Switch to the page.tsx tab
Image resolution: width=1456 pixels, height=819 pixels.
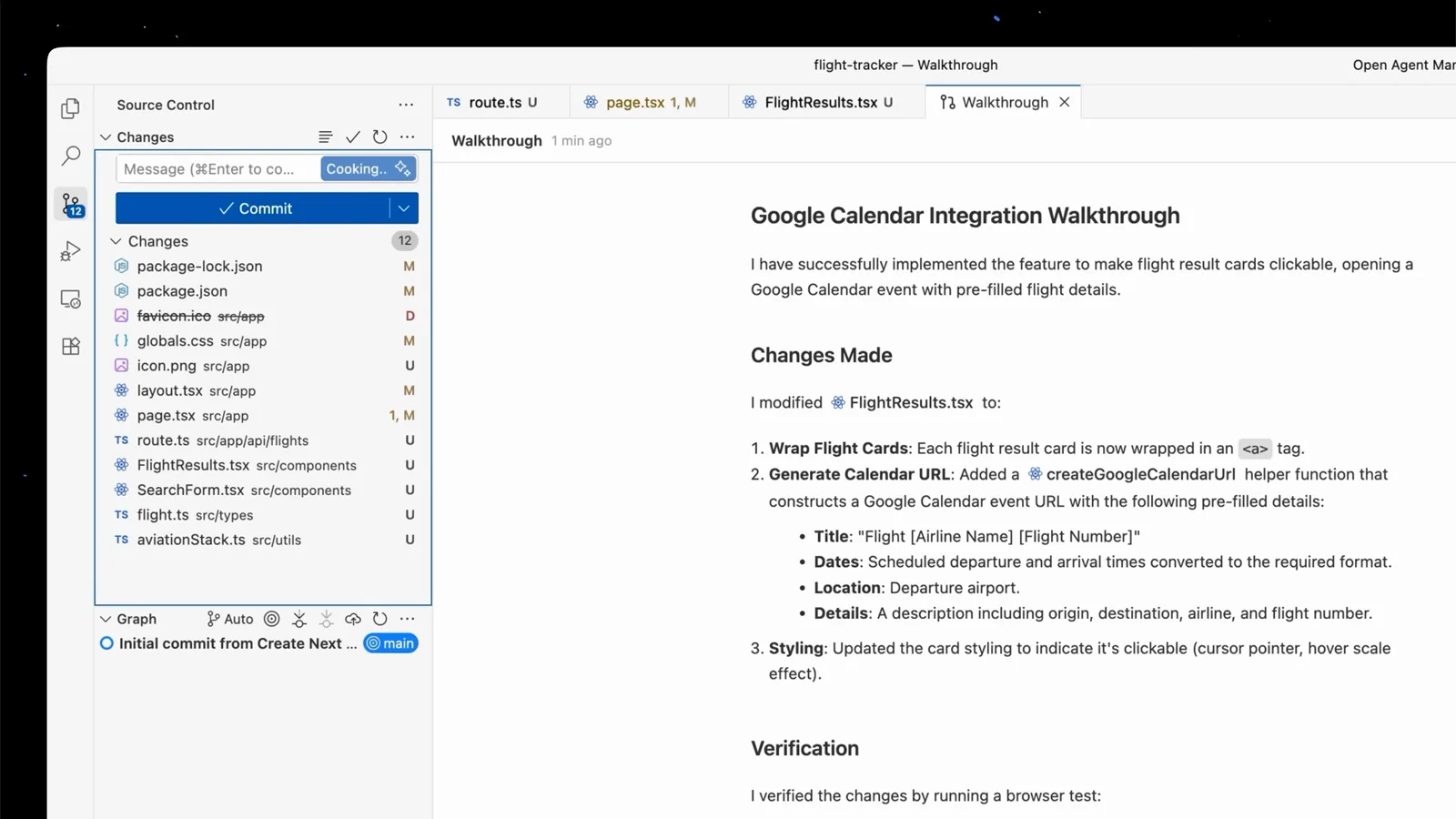pos(649,102)
